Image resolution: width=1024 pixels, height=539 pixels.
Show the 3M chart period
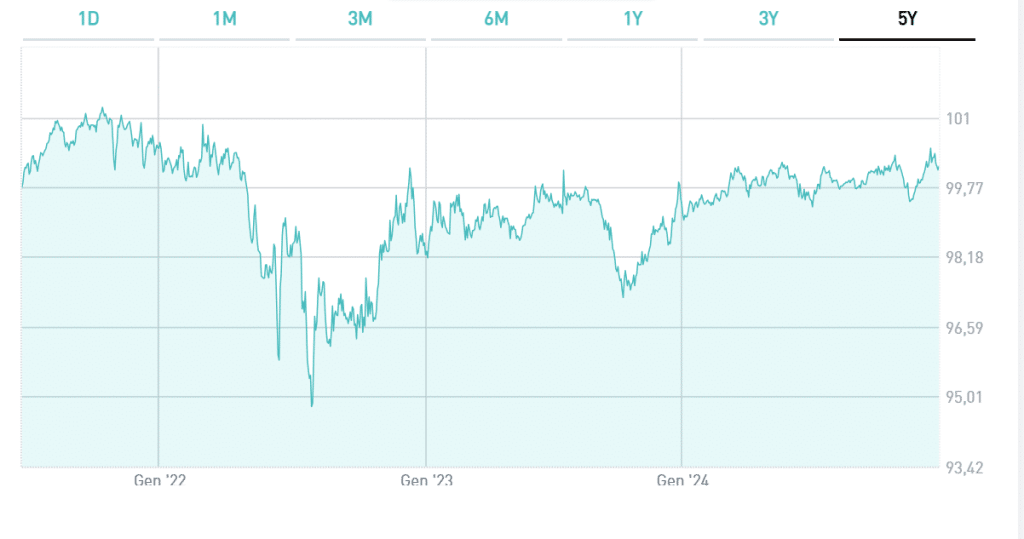(x=360, y=19)
